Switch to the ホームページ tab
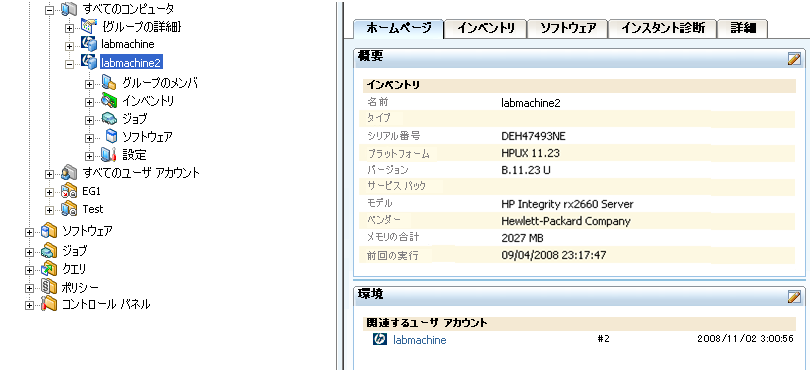This screenshot has width=810, height=370. [x=398, y=28]
